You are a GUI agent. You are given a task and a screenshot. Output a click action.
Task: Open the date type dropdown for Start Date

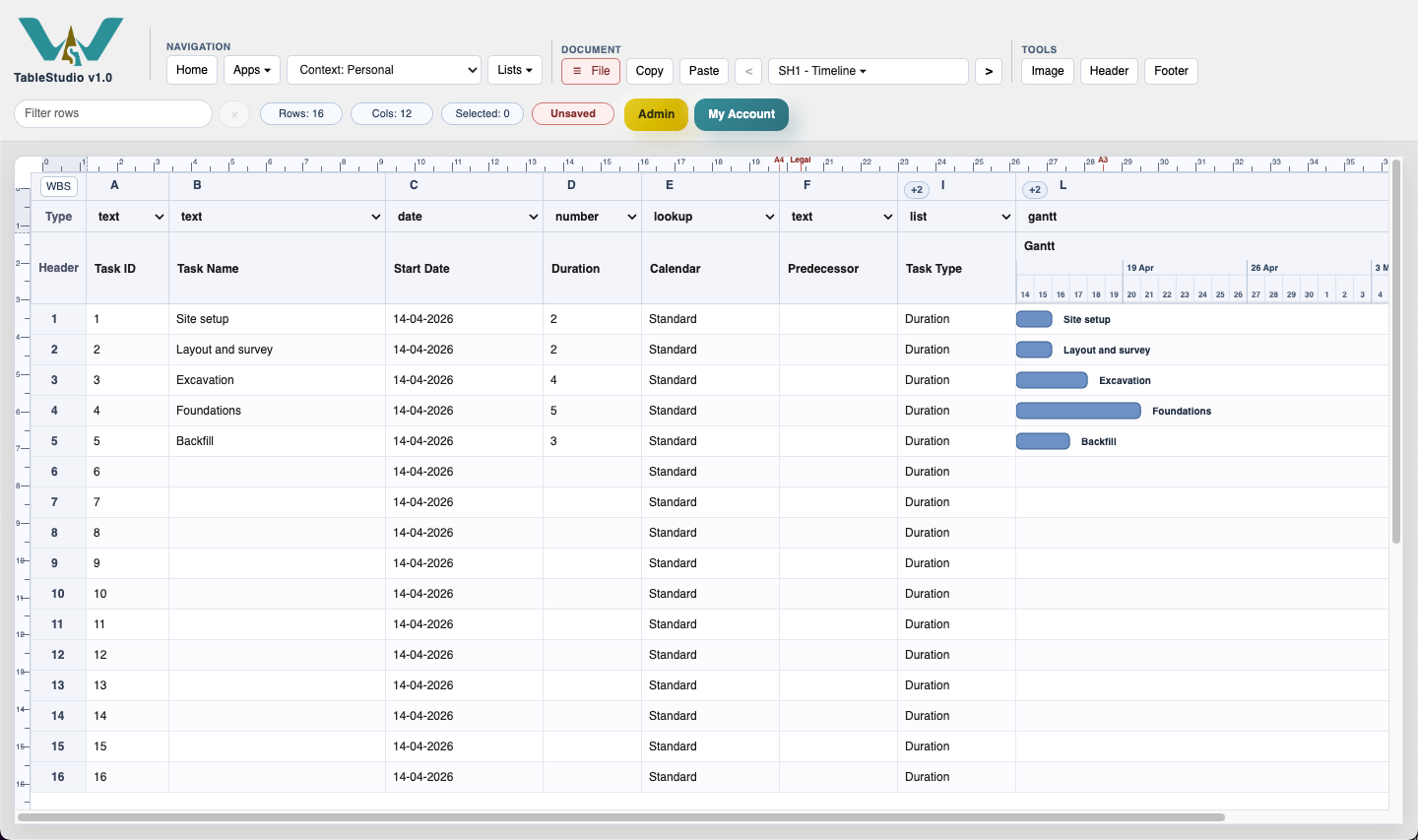coord(465,217)
